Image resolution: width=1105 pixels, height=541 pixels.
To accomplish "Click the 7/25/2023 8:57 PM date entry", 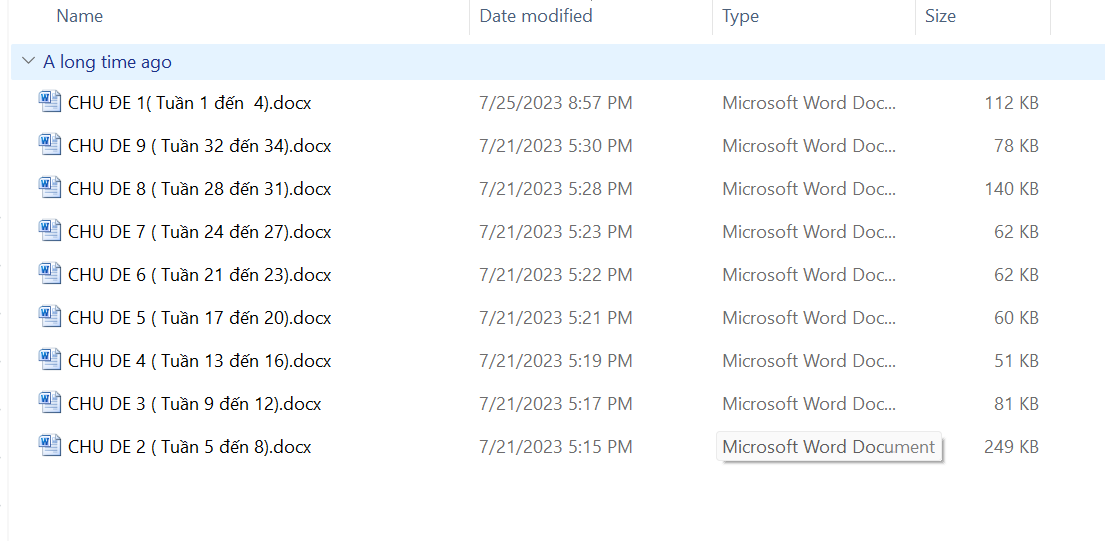I will pos(556,103).
